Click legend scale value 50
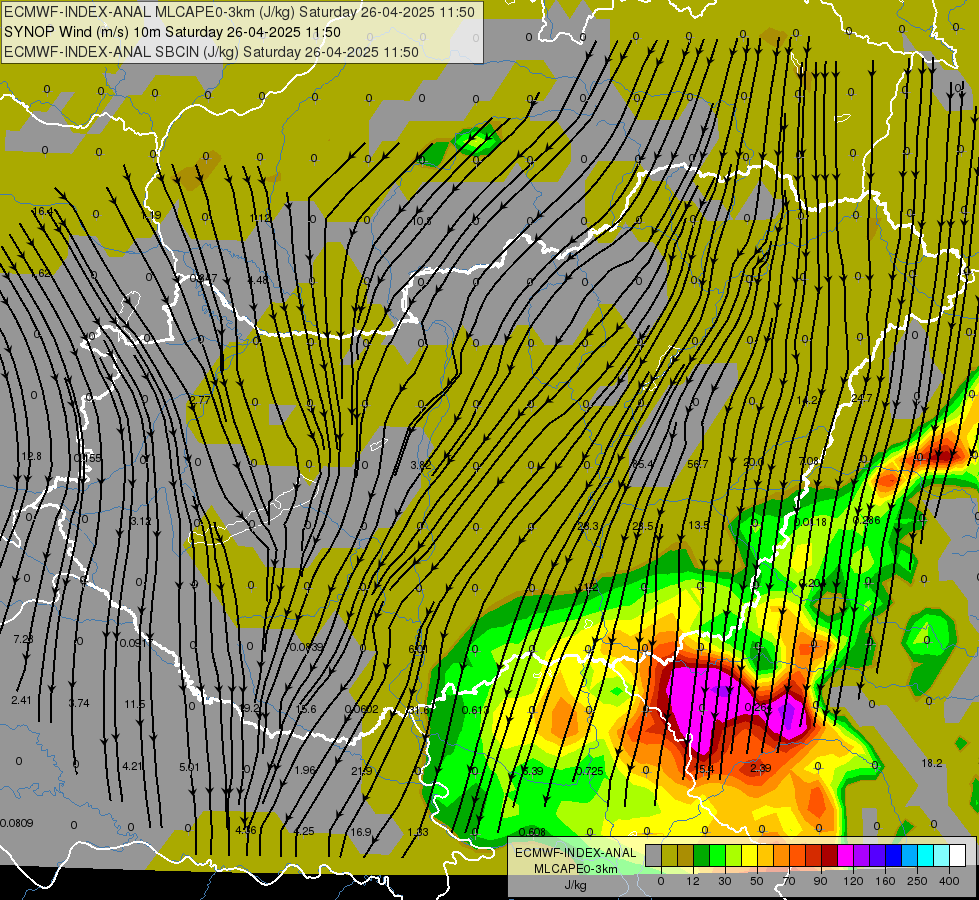979x900 pixels. [757, 881]
